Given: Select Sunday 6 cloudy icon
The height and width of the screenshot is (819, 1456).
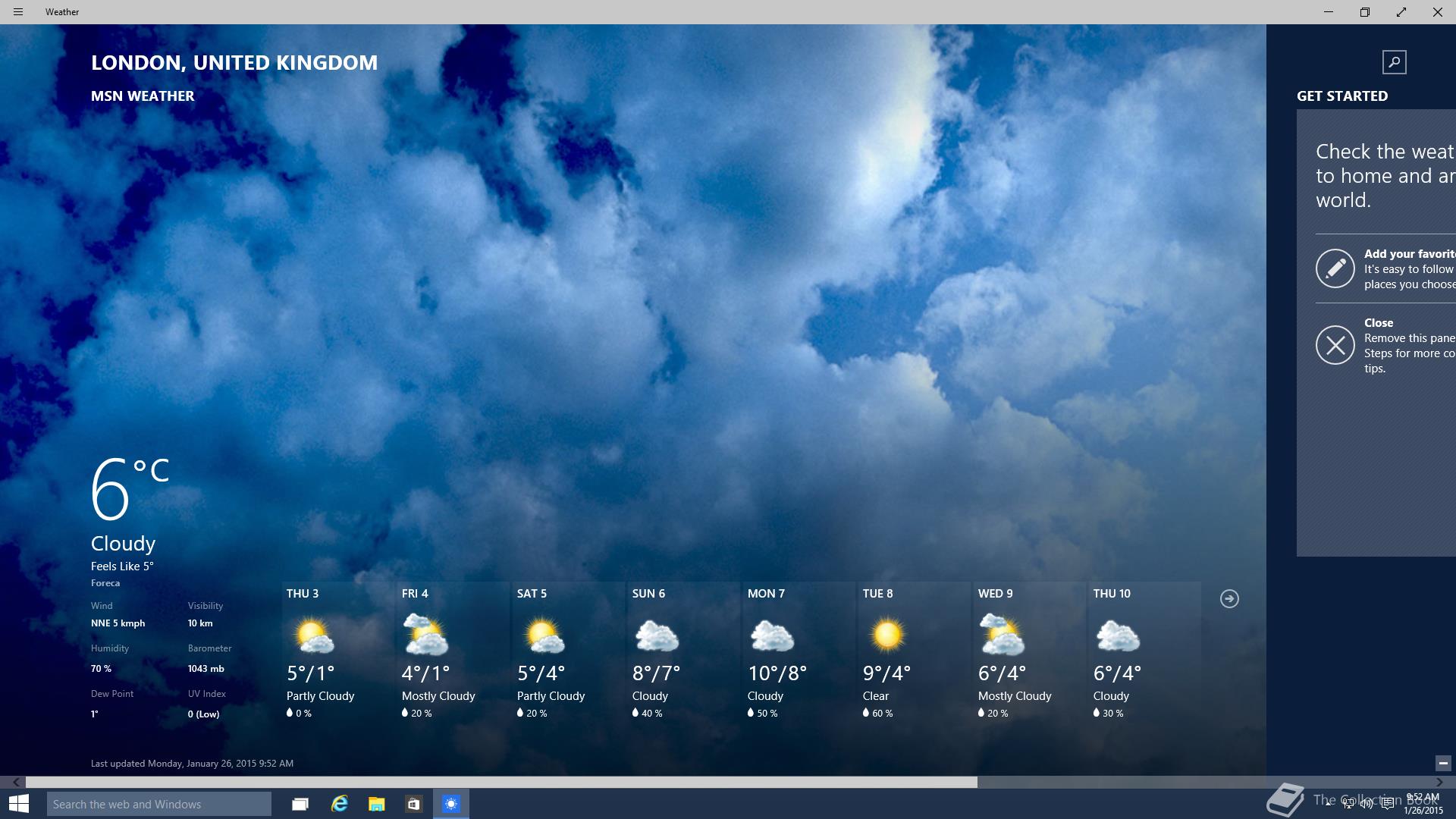Looking at the screenshot, I should pos(656,635).
